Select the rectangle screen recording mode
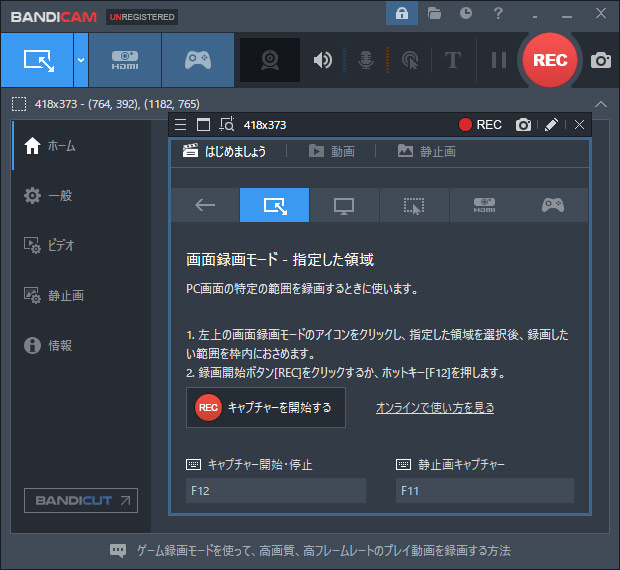The height and width of the screenshot is (570, 620). pos(37,60)
